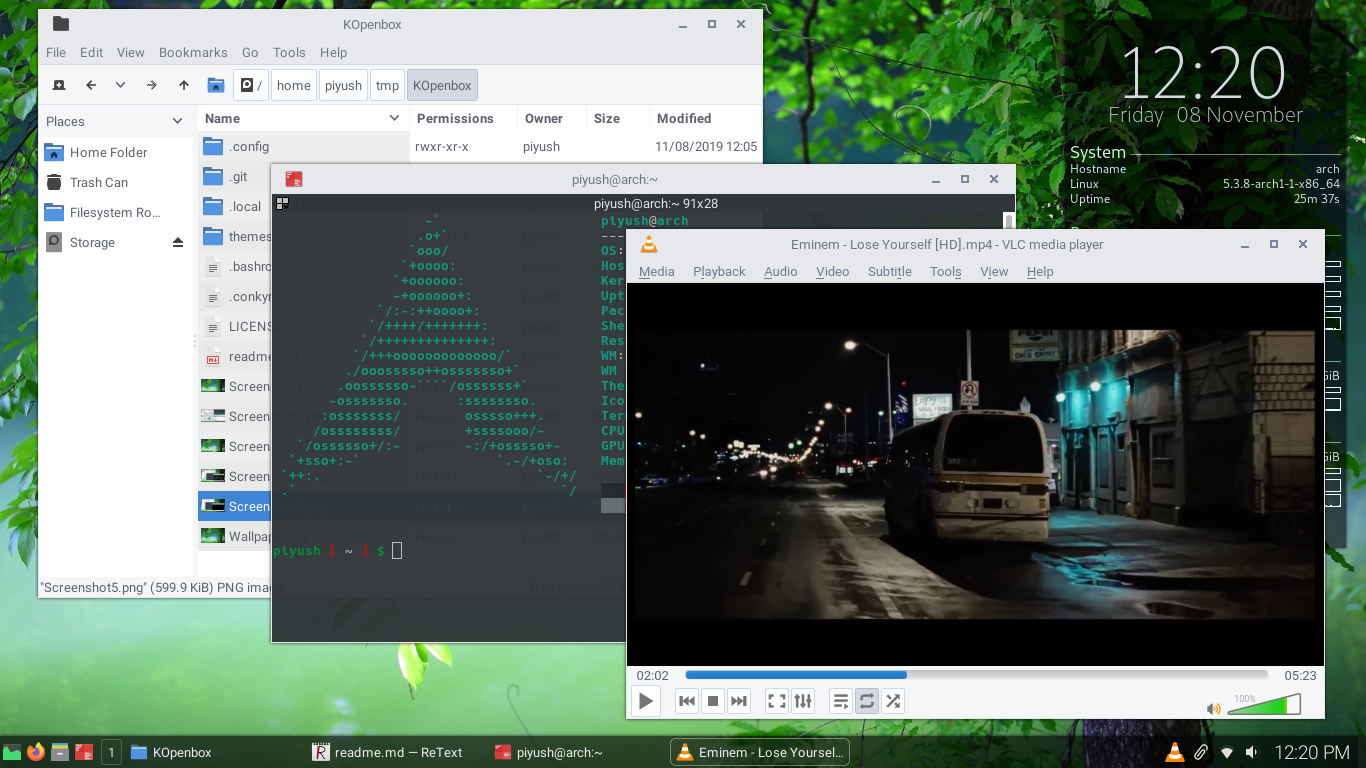Stop playback in VLC
This screenshot has height=768, width=1366.
click(713, 701)
